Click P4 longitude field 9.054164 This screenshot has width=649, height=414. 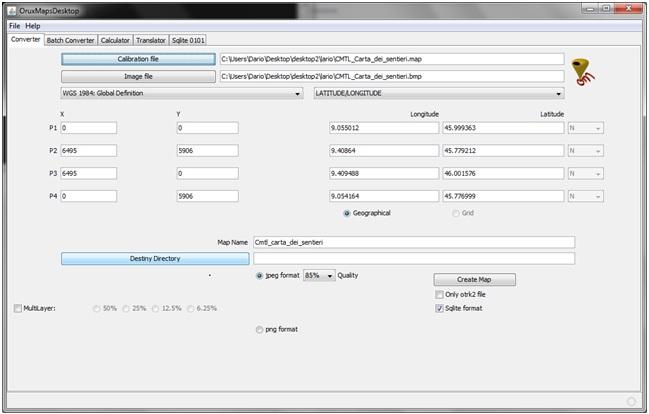384,197
